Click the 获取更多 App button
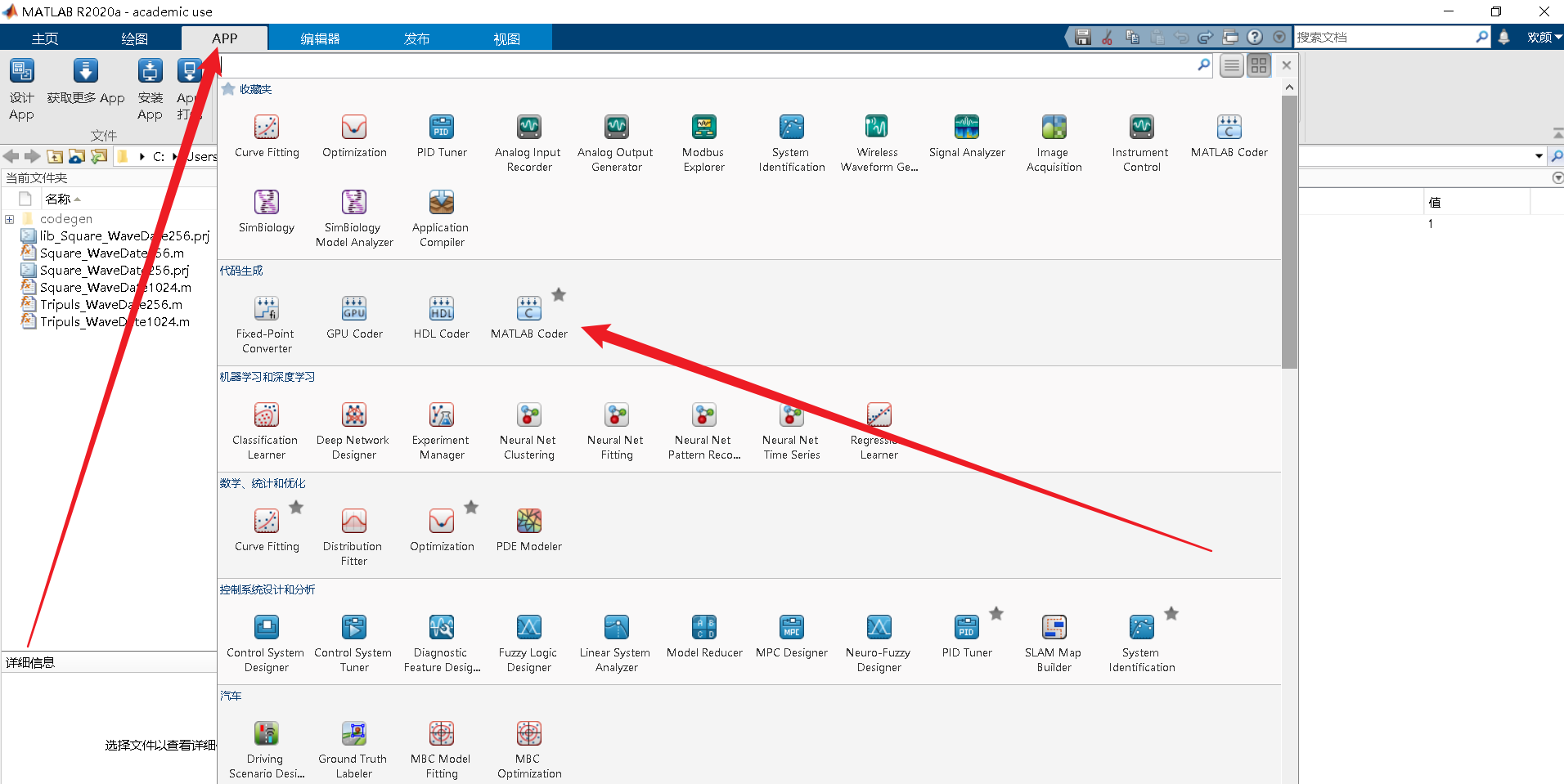1564x784 pixels. point(86,82)
